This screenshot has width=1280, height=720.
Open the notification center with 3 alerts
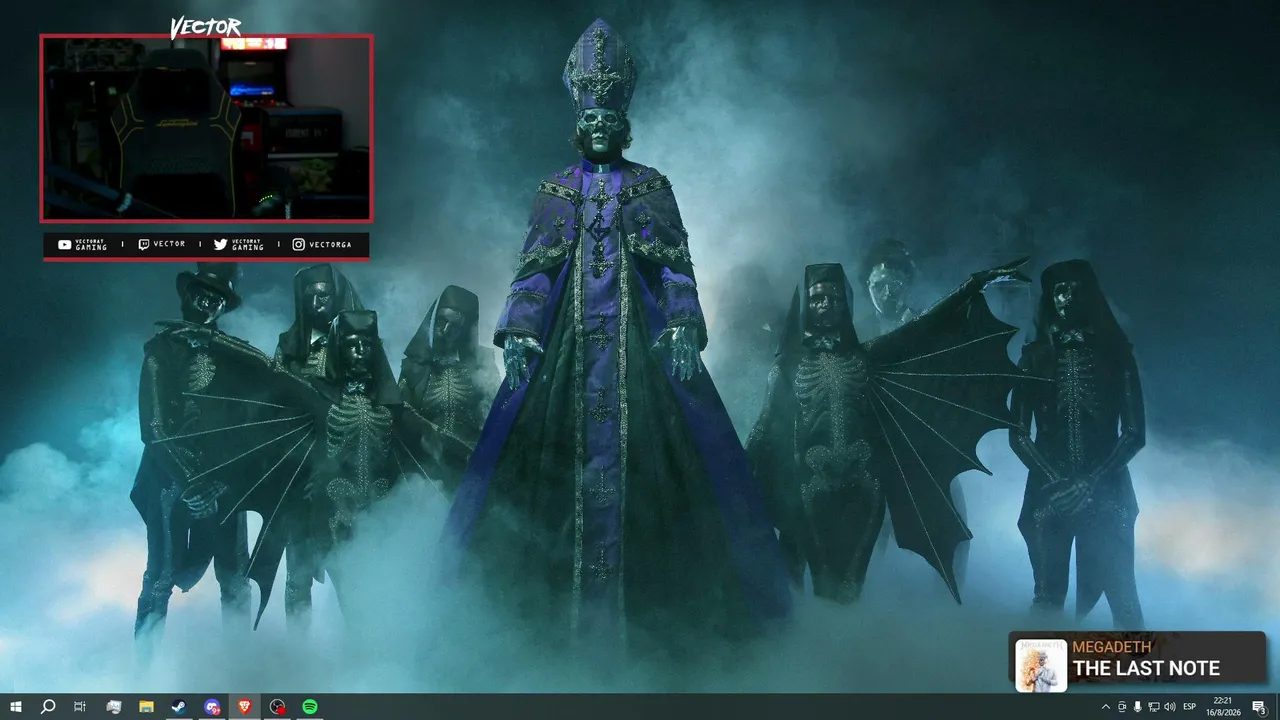[x=1259, y=707]
